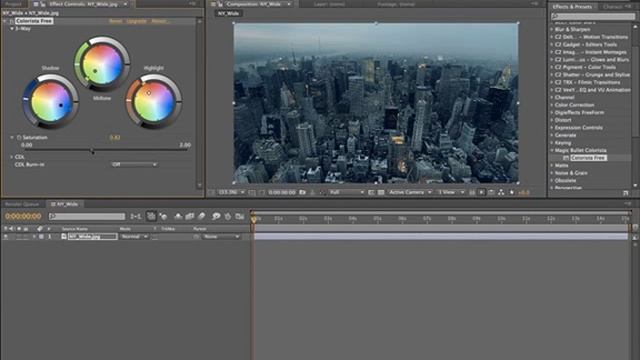Click the NY_Wide breadcrumb button in viewer
This screenshot has height=360, width=640.
(x=229, y=13)
